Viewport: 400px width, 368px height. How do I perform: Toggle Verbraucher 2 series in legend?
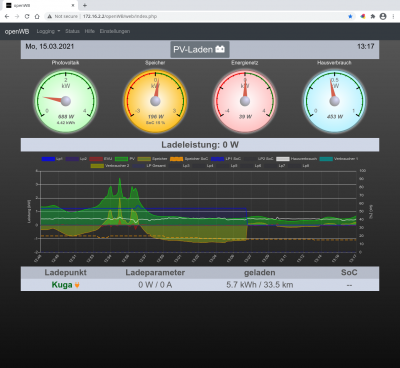coord(110,166)
